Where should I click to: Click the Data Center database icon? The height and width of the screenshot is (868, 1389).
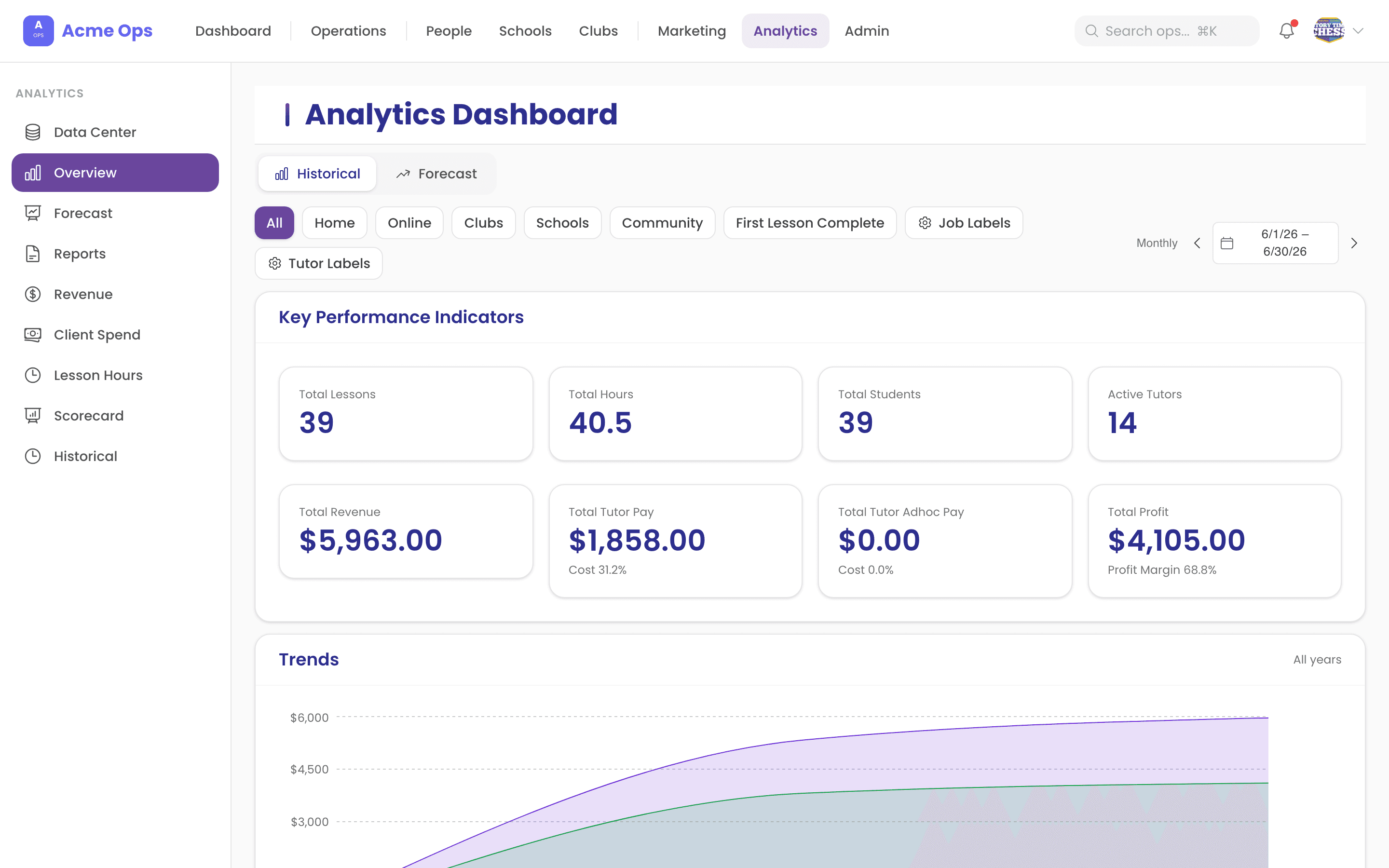click(x=33, y=132)
